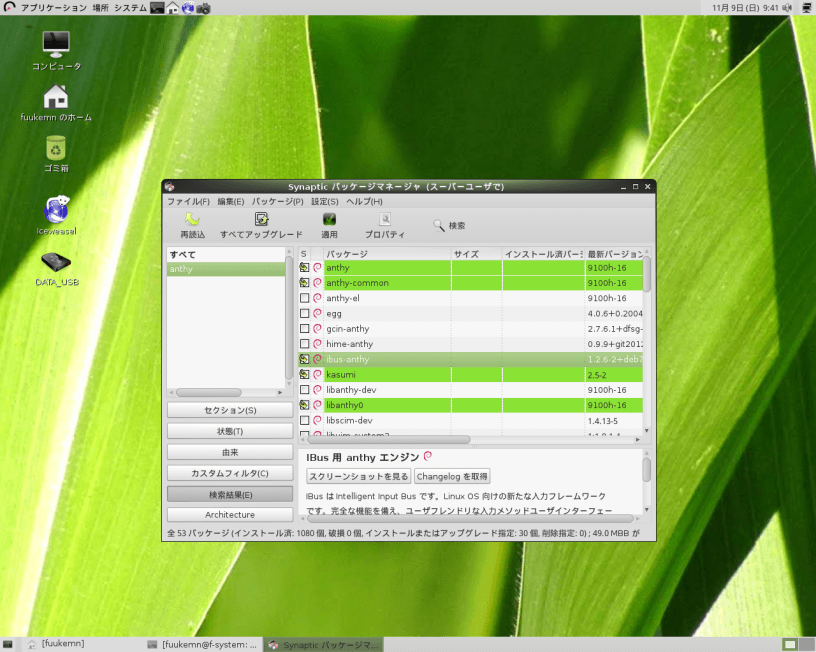The image size is (816, 652).
Task: Open the Places (場所) panel menu
Action: coord(100,8)
